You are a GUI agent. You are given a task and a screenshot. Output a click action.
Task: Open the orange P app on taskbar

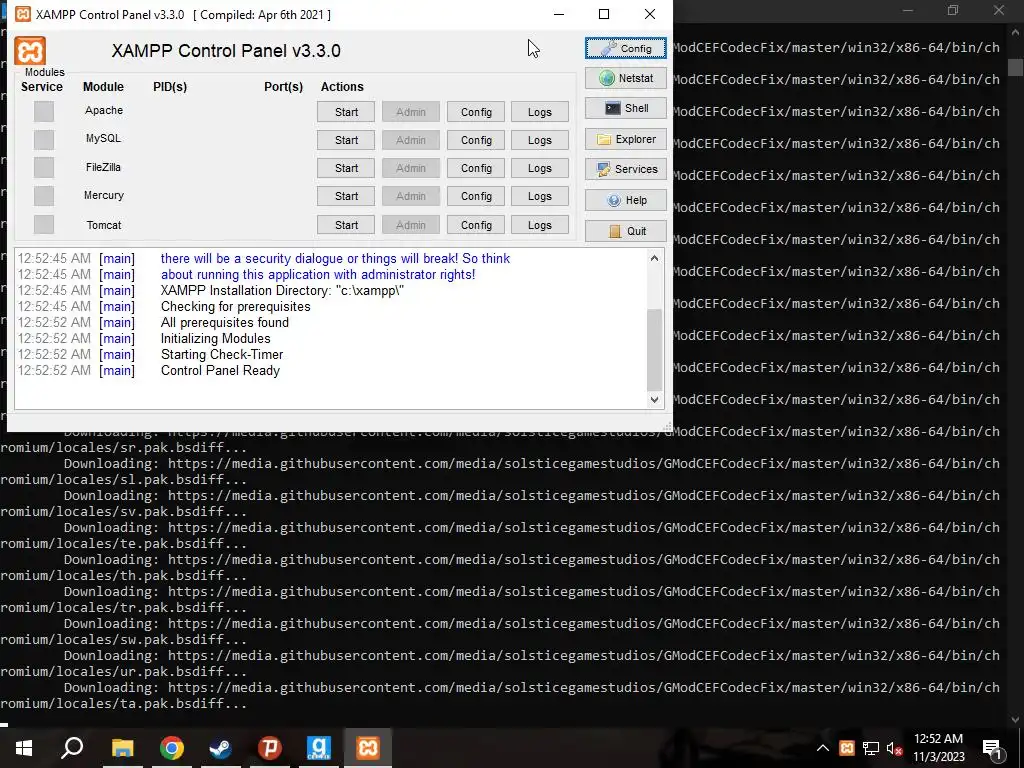pyautogui.click(x=269, y=748)
